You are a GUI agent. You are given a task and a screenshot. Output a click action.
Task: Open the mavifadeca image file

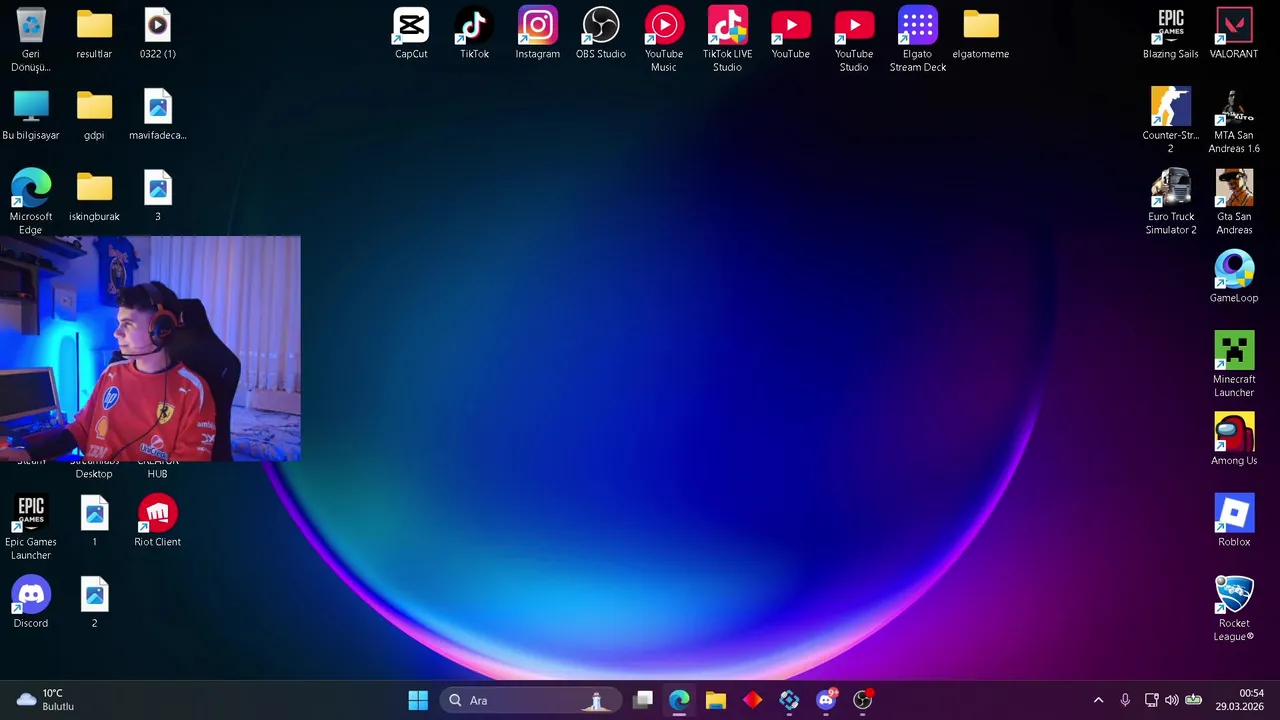point(157,115)
